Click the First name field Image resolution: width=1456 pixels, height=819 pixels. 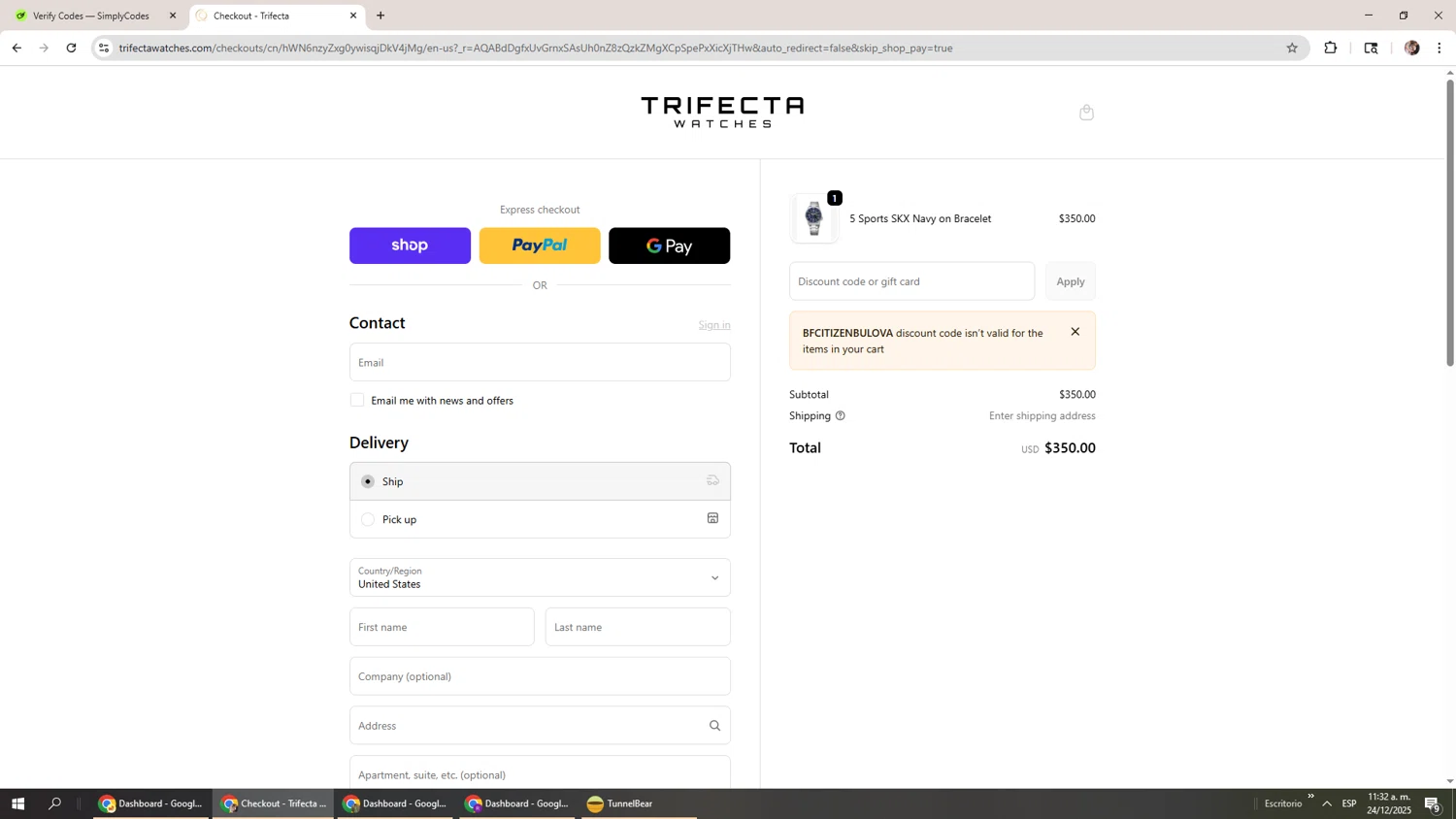pyautogui.click(x=442, y=627)
